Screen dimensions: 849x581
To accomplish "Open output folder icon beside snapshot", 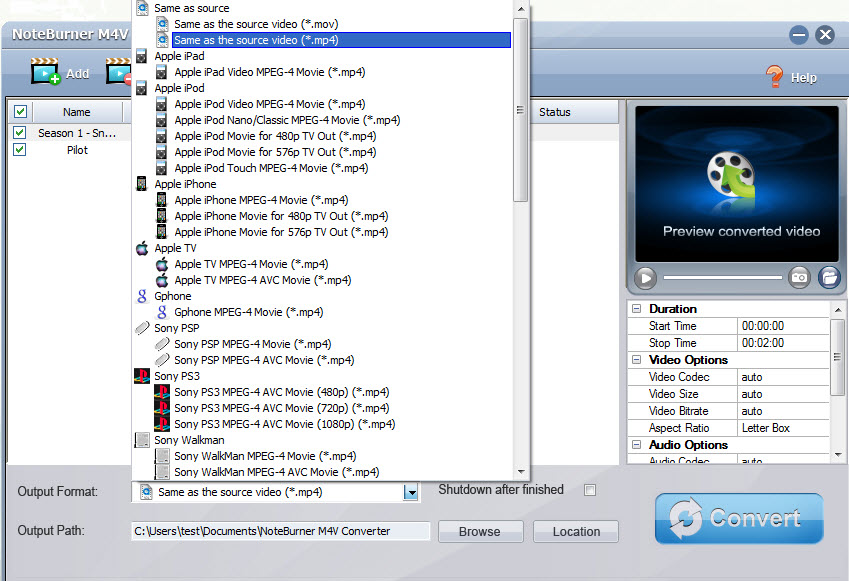I will [829, 277].
